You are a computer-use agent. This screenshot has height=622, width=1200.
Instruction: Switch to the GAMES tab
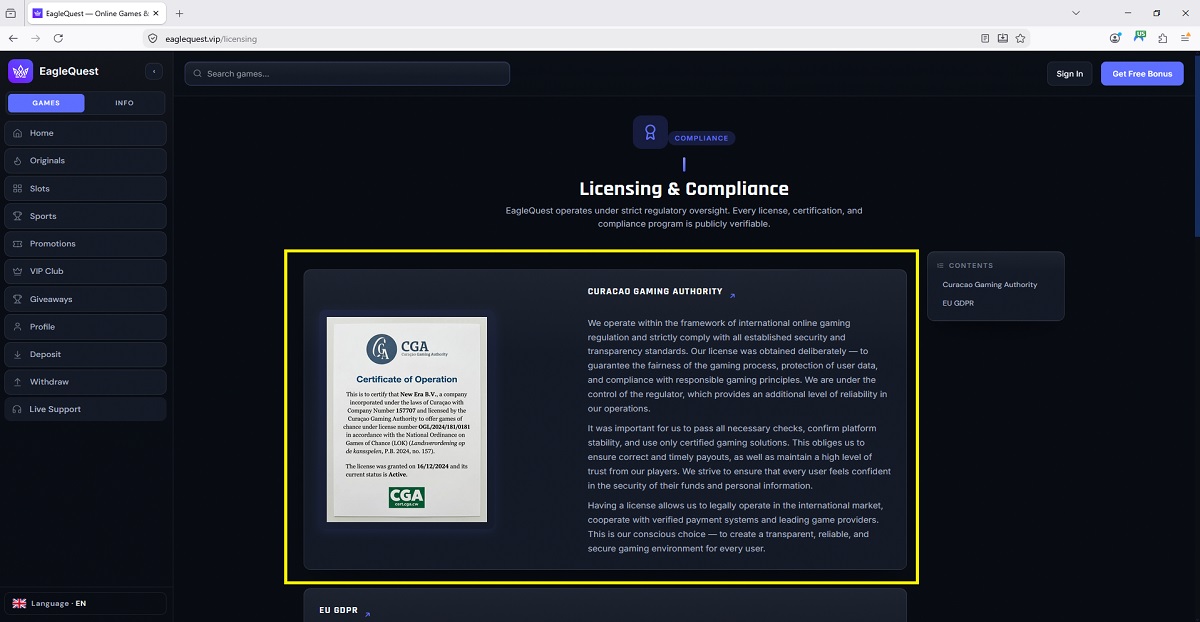pos(46,103)
